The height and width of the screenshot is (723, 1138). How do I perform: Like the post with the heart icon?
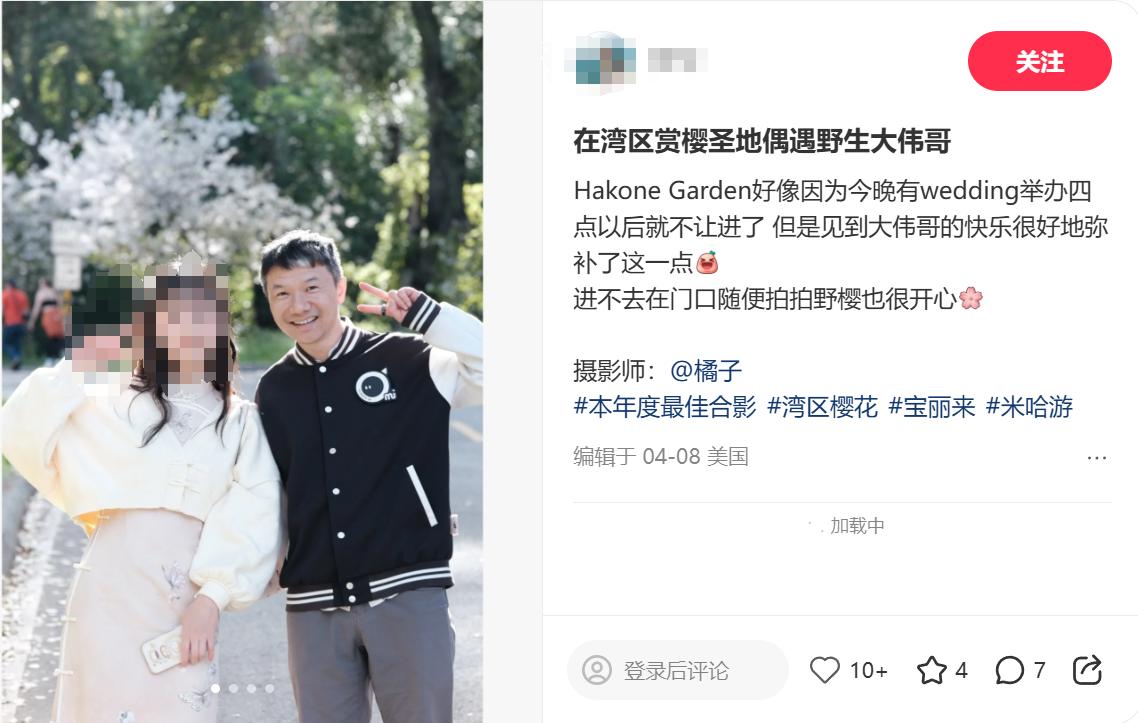click(824, 670)
